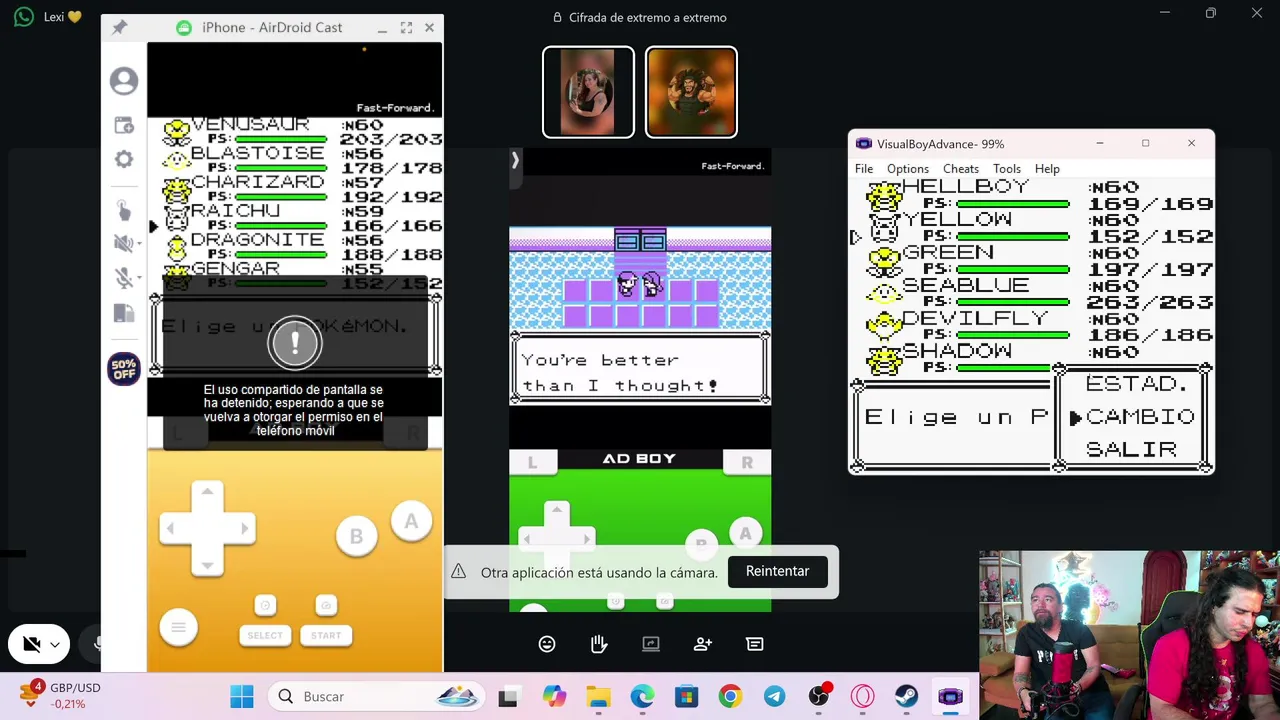Image resolution: width=1280 pixels, height=720 pixels.
Task: Tap D-pad down arrow on yellow emulator
Action: pos(207,564)
